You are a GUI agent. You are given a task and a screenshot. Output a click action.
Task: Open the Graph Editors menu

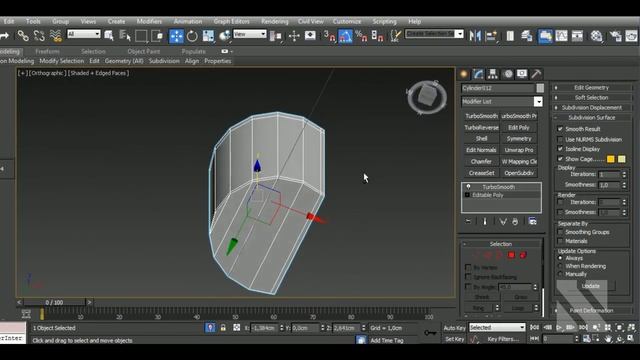click(x=231, y=21)
